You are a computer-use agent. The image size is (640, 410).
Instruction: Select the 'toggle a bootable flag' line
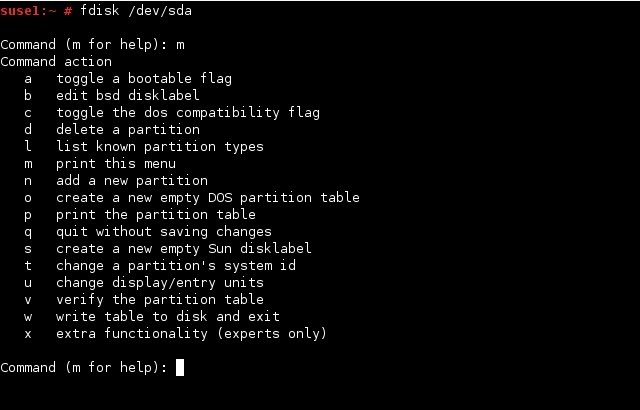(144, 78)
